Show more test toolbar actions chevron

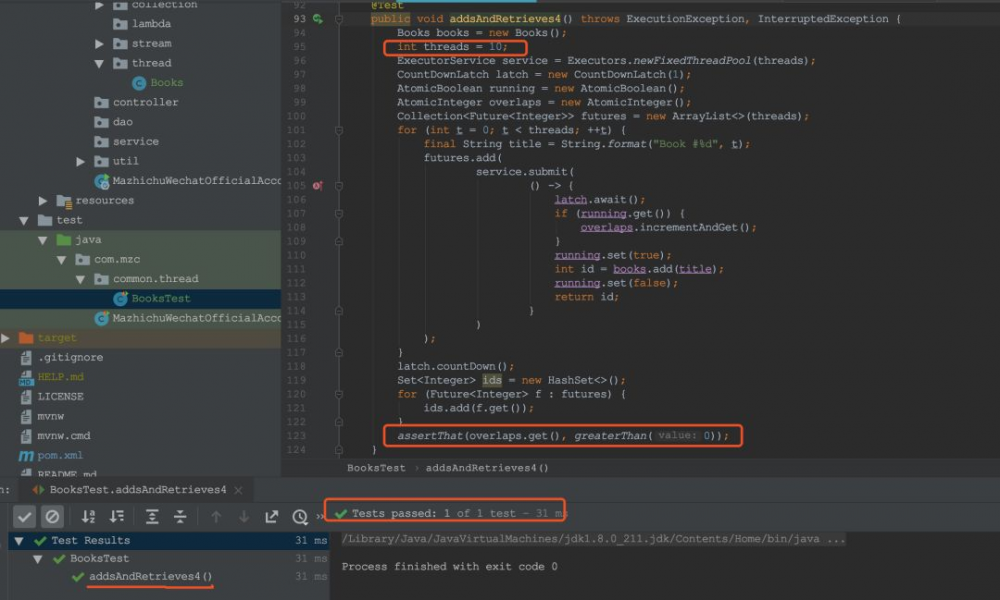click(x=320, y=516)
